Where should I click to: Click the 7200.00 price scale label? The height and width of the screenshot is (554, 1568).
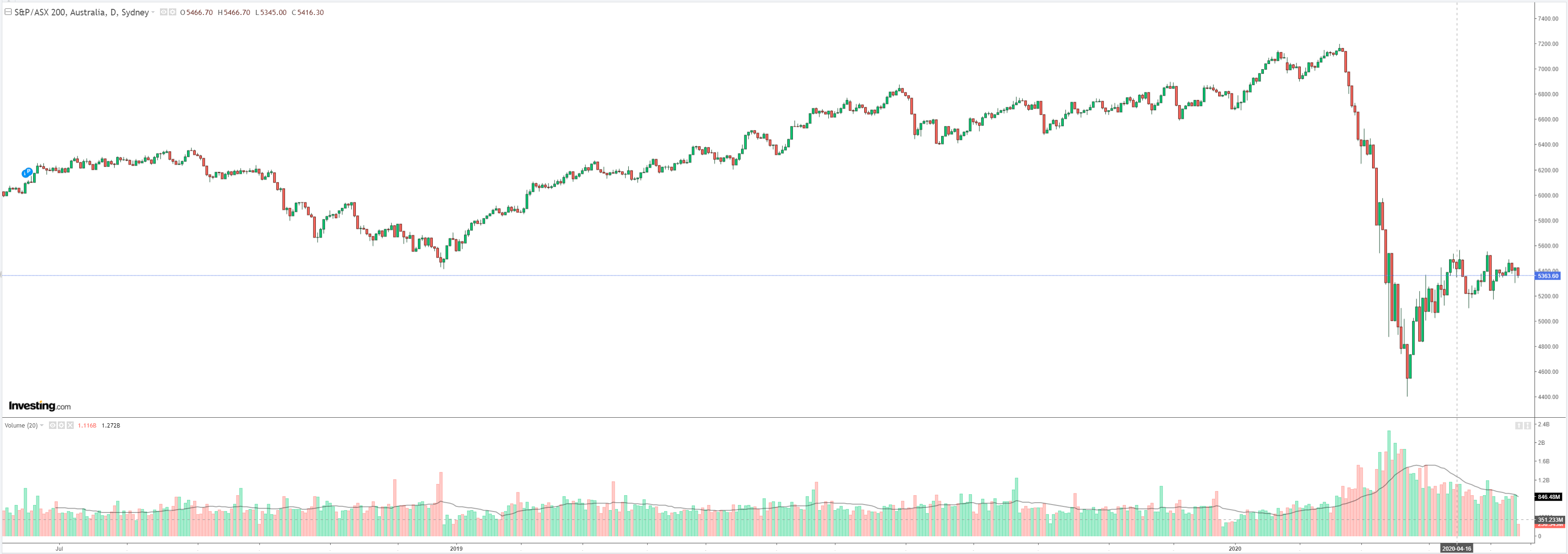1548,44
